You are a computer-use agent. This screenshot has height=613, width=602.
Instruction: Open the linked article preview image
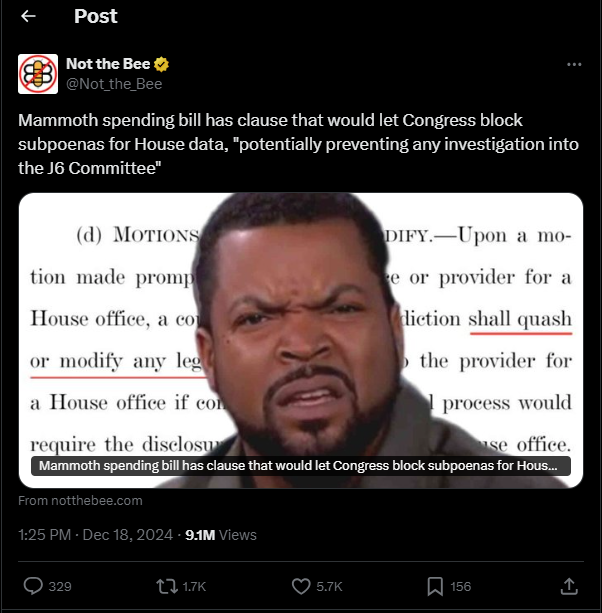301,340
